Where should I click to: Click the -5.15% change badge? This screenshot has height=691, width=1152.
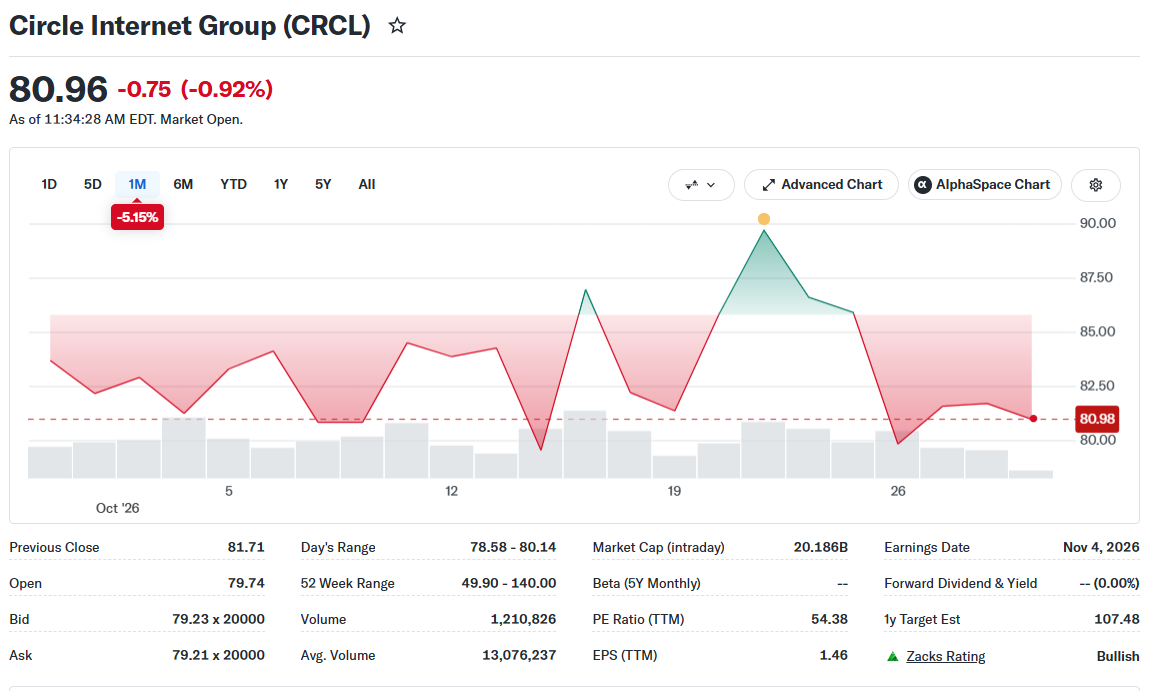(137, 217)
